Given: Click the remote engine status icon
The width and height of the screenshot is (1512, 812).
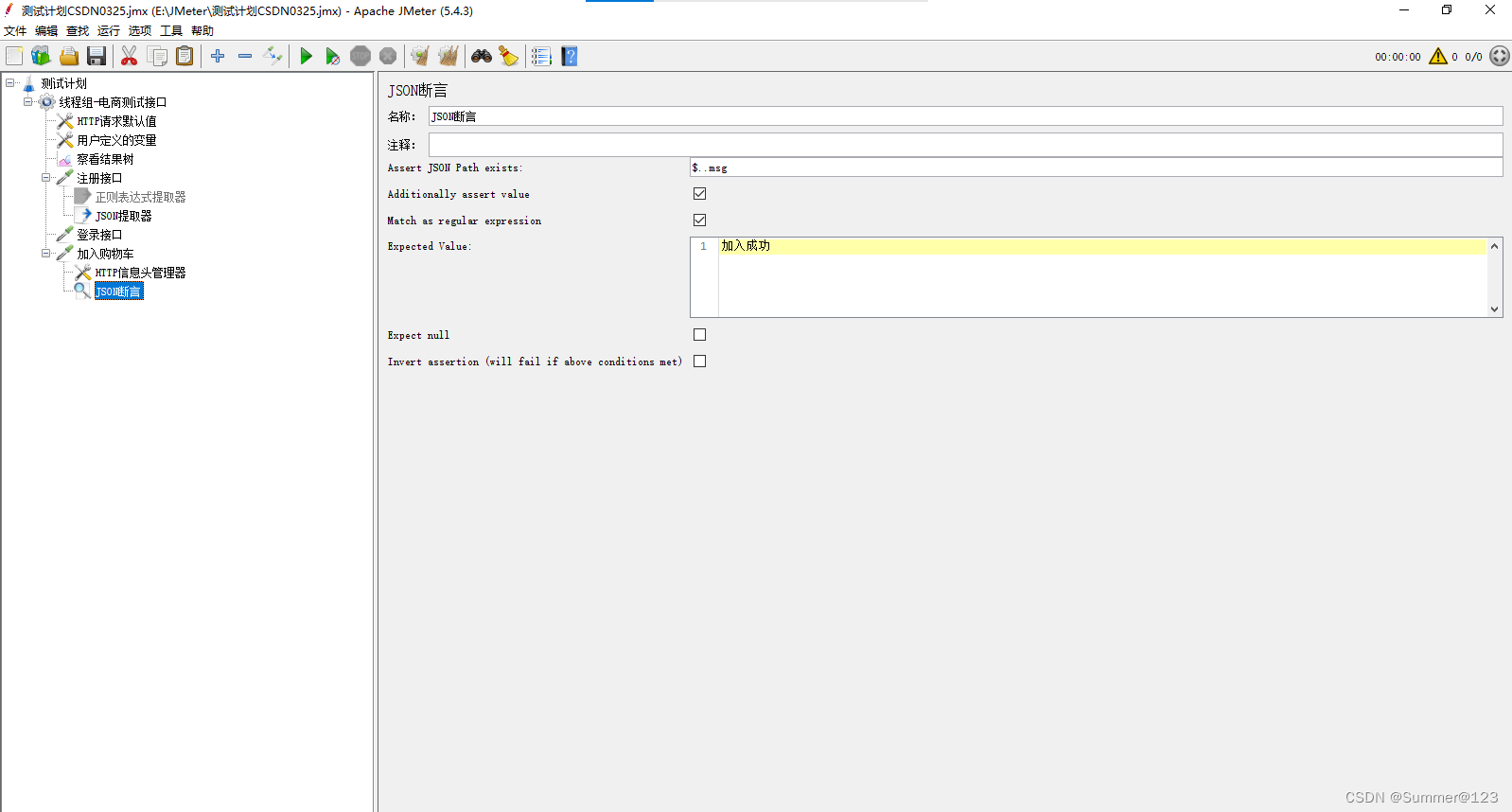Looking at the screenshot, I should (x=1500, y=57).
